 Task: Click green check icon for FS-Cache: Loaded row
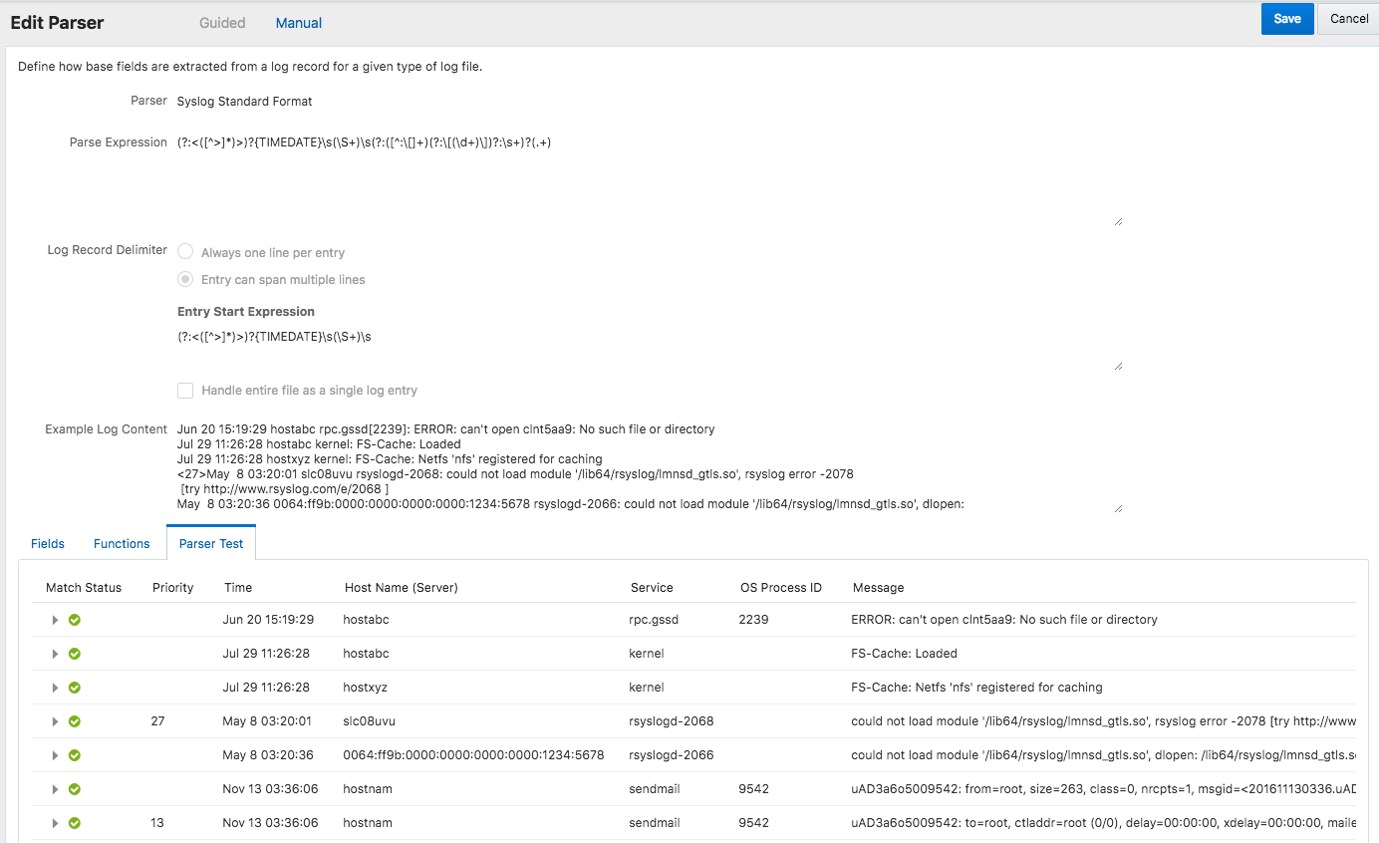click(74, 654)
